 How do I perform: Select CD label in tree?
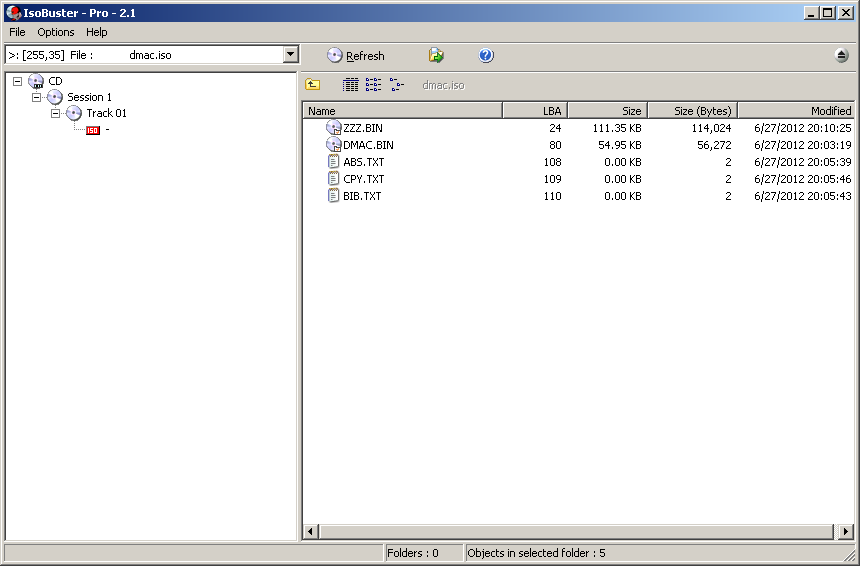coord(55,81)
